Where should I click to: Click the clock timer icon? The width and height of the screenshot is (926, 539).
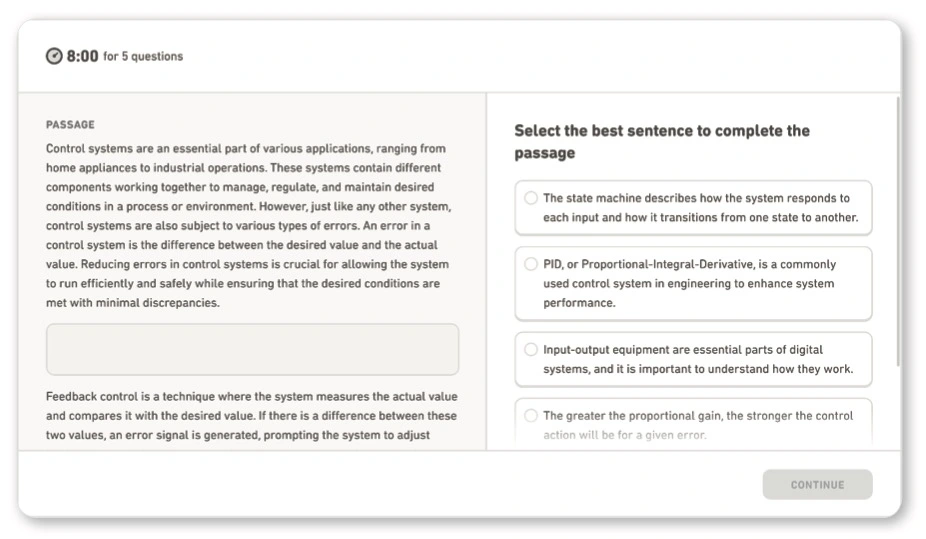coord(54,56)
